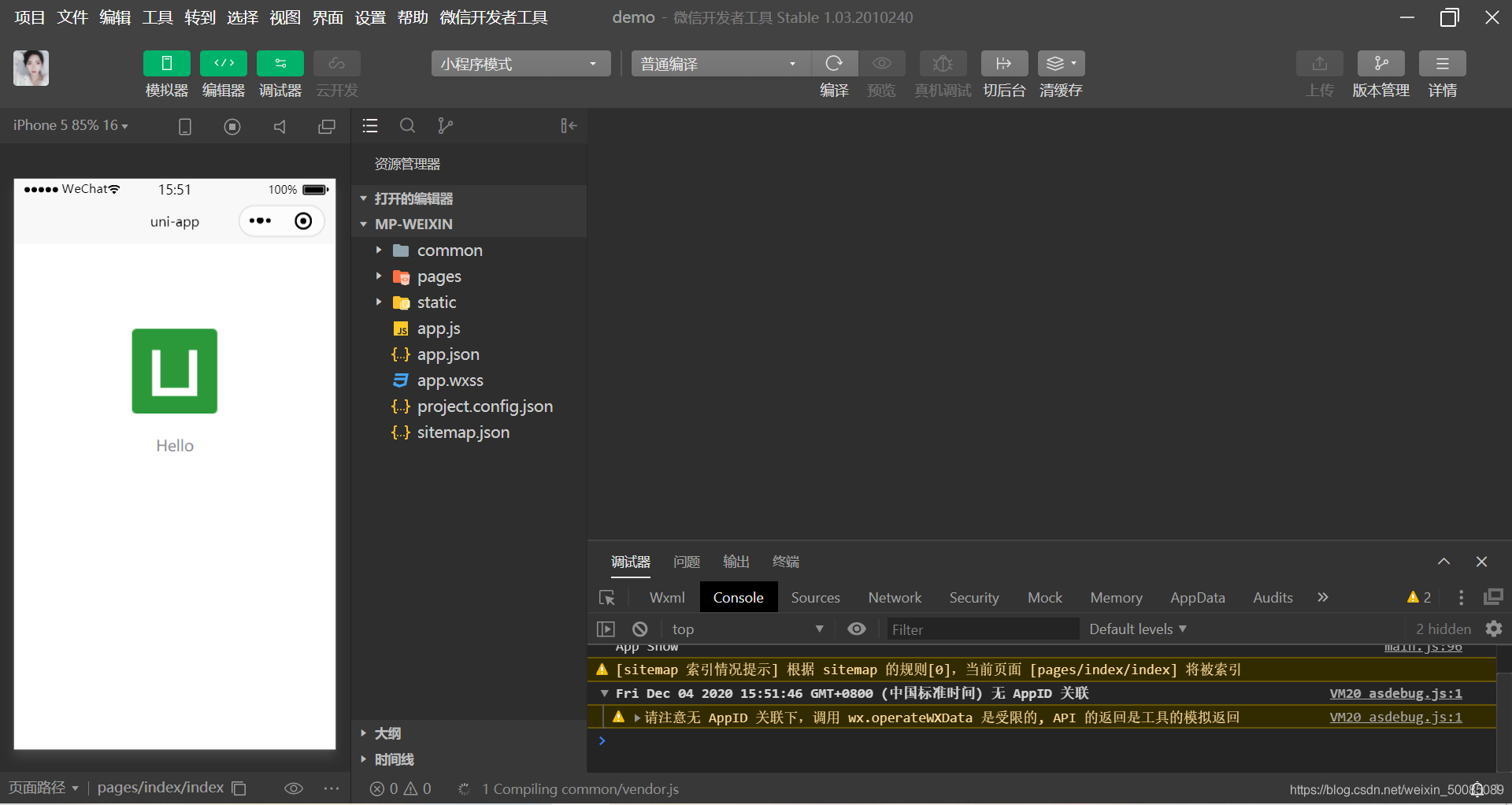Open the page path dropdown
Viewport: 1512px width, 805px height.
(x=43, y=788)
